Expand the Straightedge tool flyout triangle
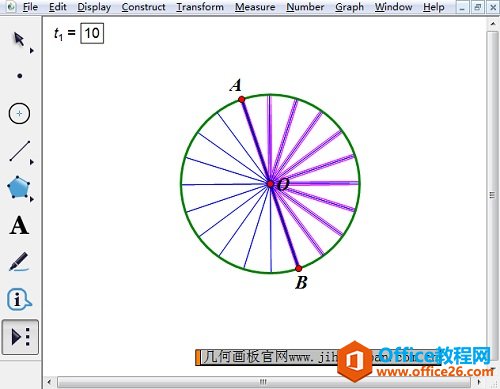Image resolution: width=500 pixels, height=389 pixels. pyautogui.click(x=32, y=162)
